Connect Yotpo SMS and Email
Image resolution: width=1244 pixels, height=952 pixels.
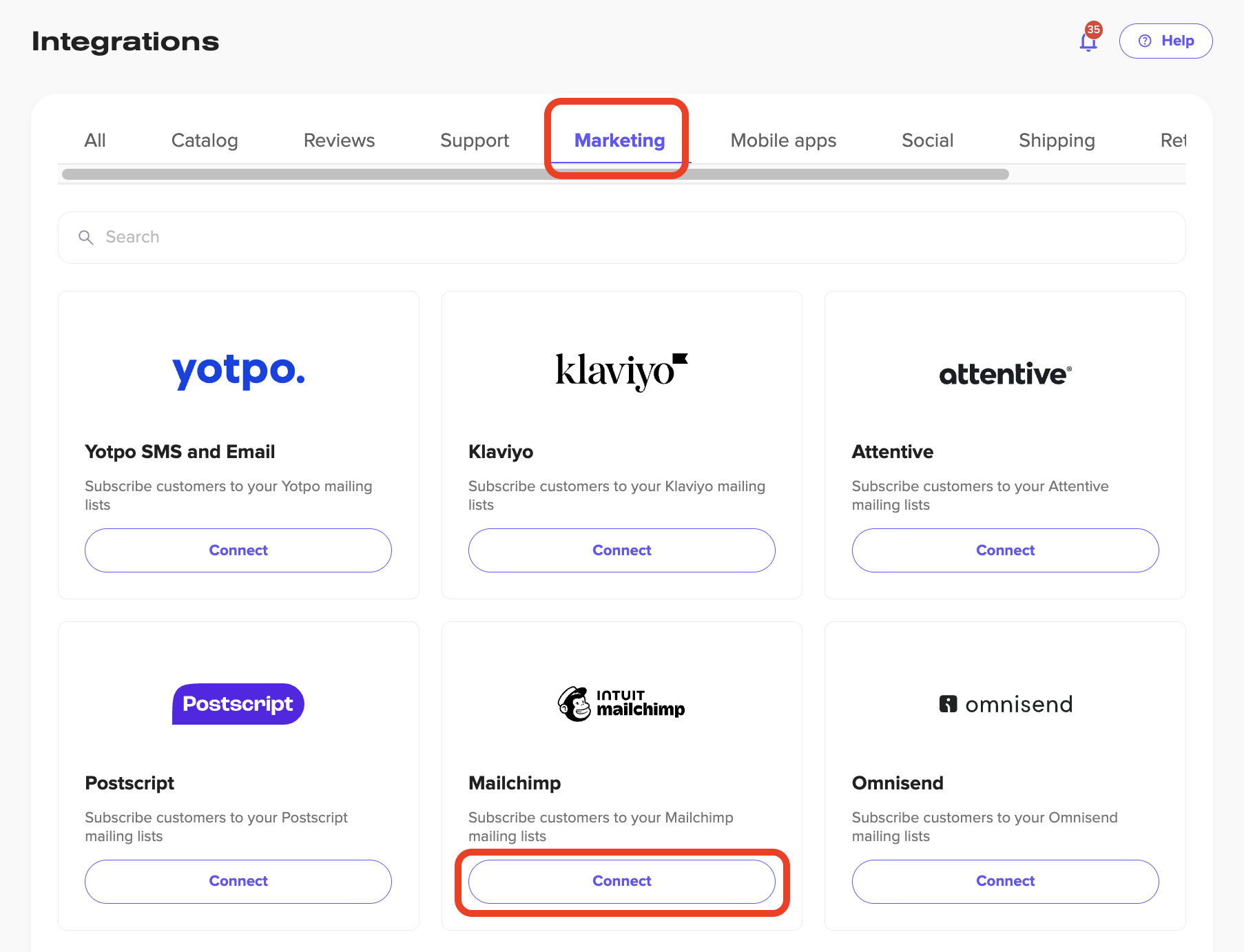click(238, 550)
